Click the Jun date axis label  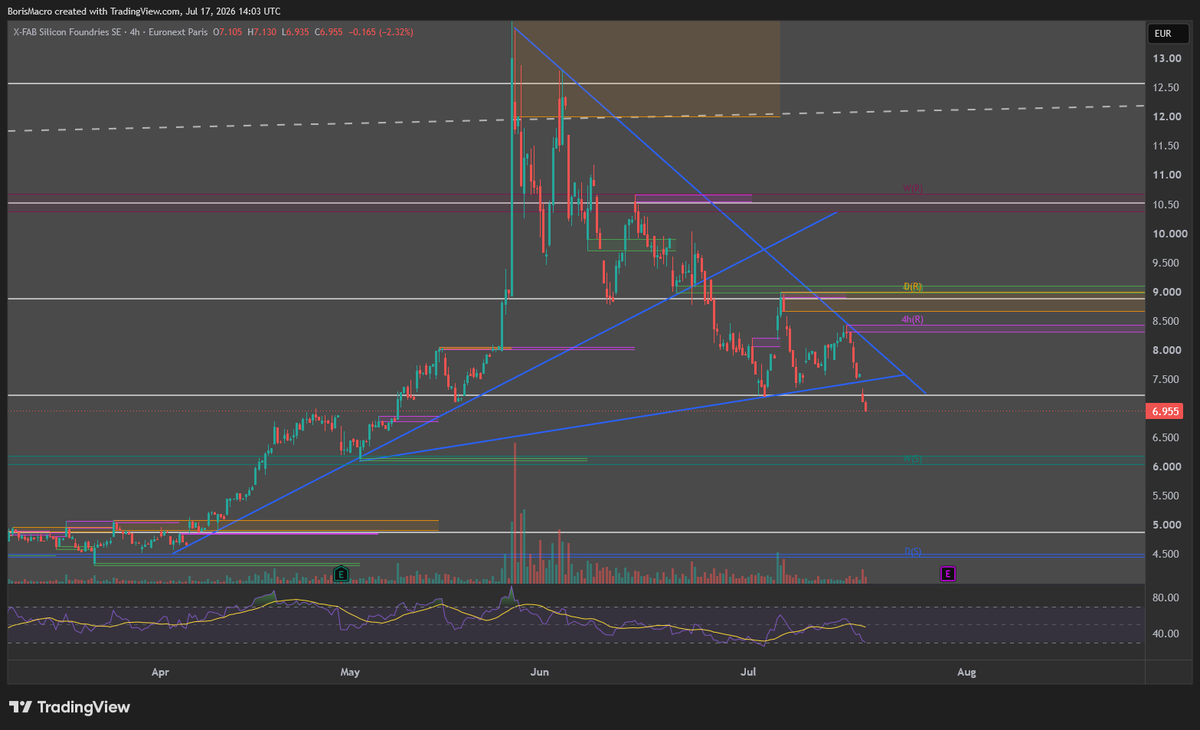pyautogui.click(x=541, y=673)
